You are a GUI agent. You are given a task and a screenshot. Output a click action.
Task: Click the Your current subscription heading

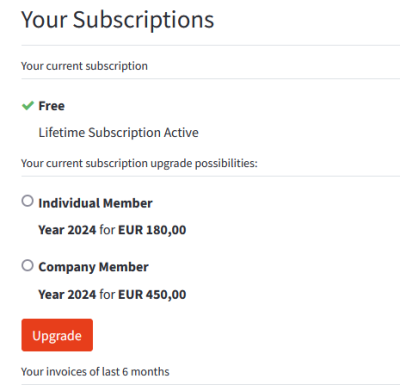pos(84,66)
